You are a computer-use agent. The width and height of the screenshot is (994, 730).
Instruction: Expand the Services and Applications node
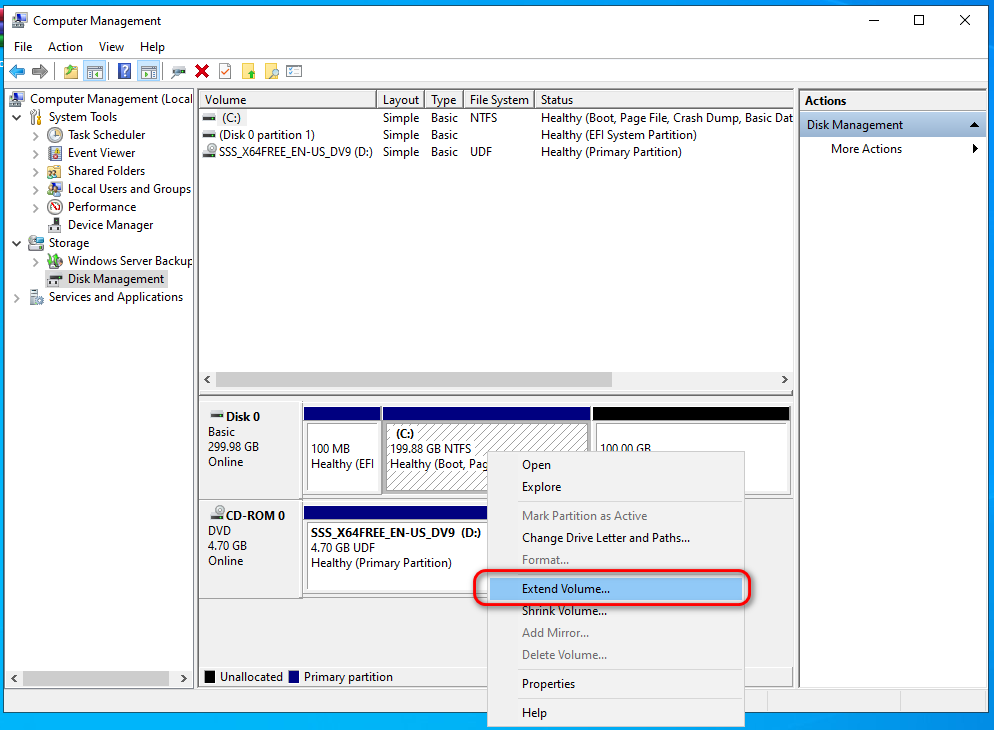click(18, 297)
